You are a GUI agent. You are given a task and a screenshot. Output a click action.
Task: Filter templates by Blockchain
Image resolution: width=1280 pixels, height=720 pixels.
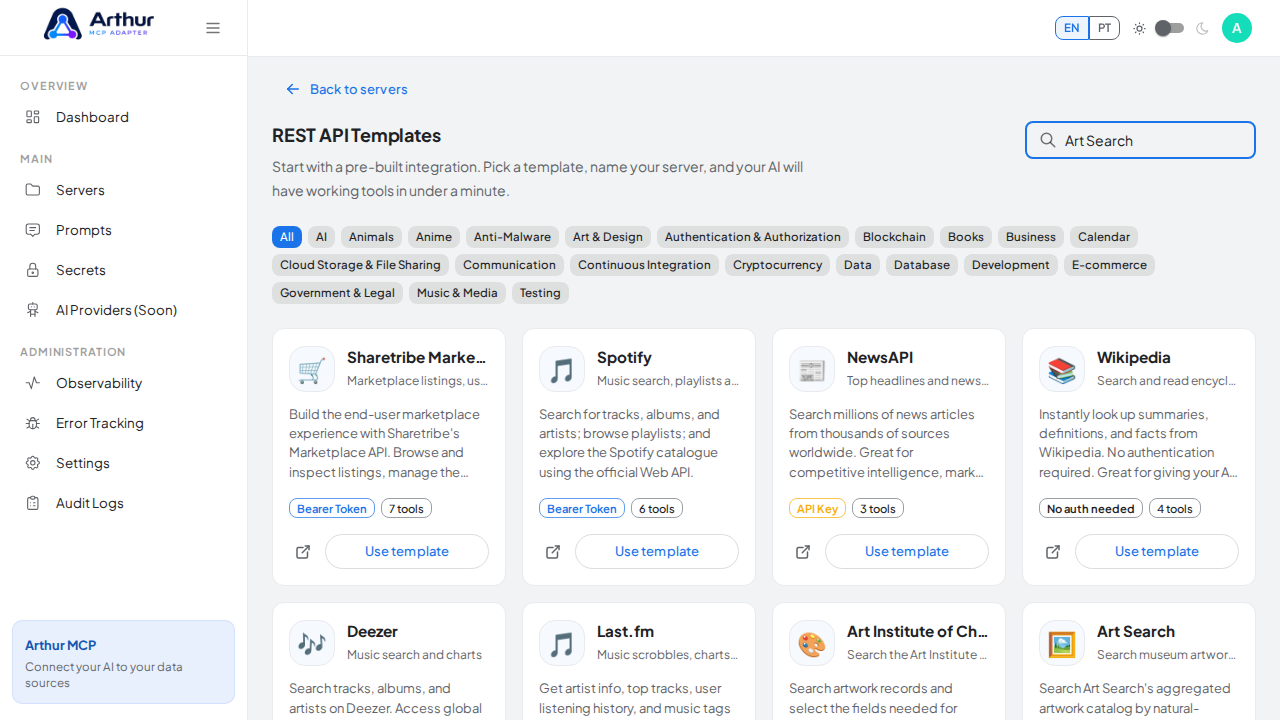coord(894,237)
